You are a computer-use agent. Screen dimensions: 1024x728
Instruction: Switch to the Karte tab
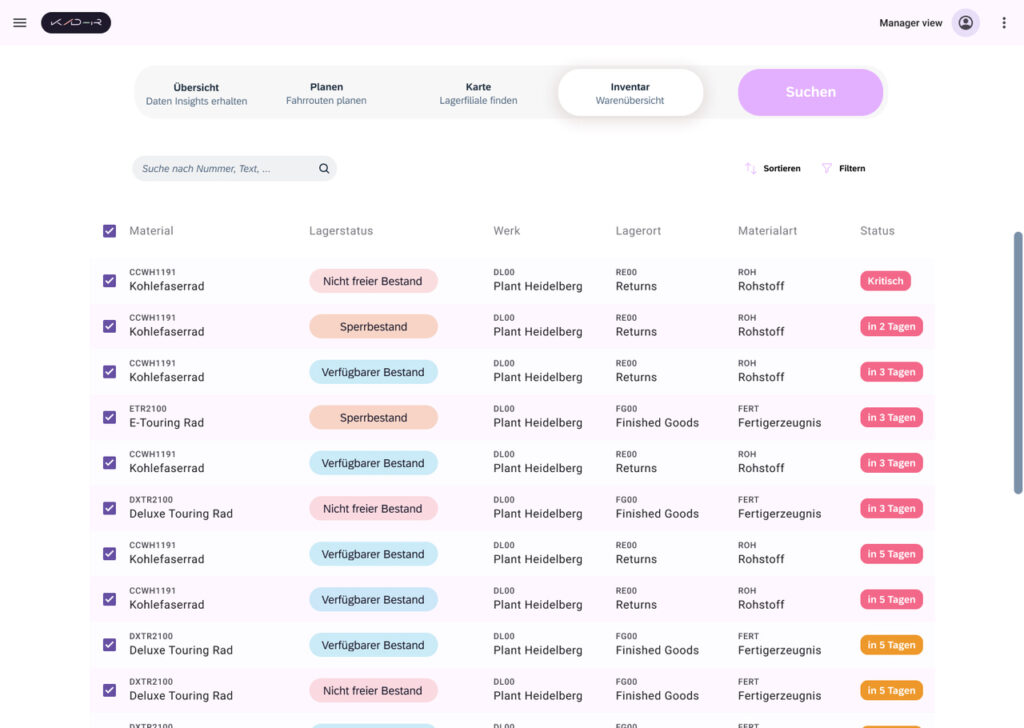tap(478, 93)
